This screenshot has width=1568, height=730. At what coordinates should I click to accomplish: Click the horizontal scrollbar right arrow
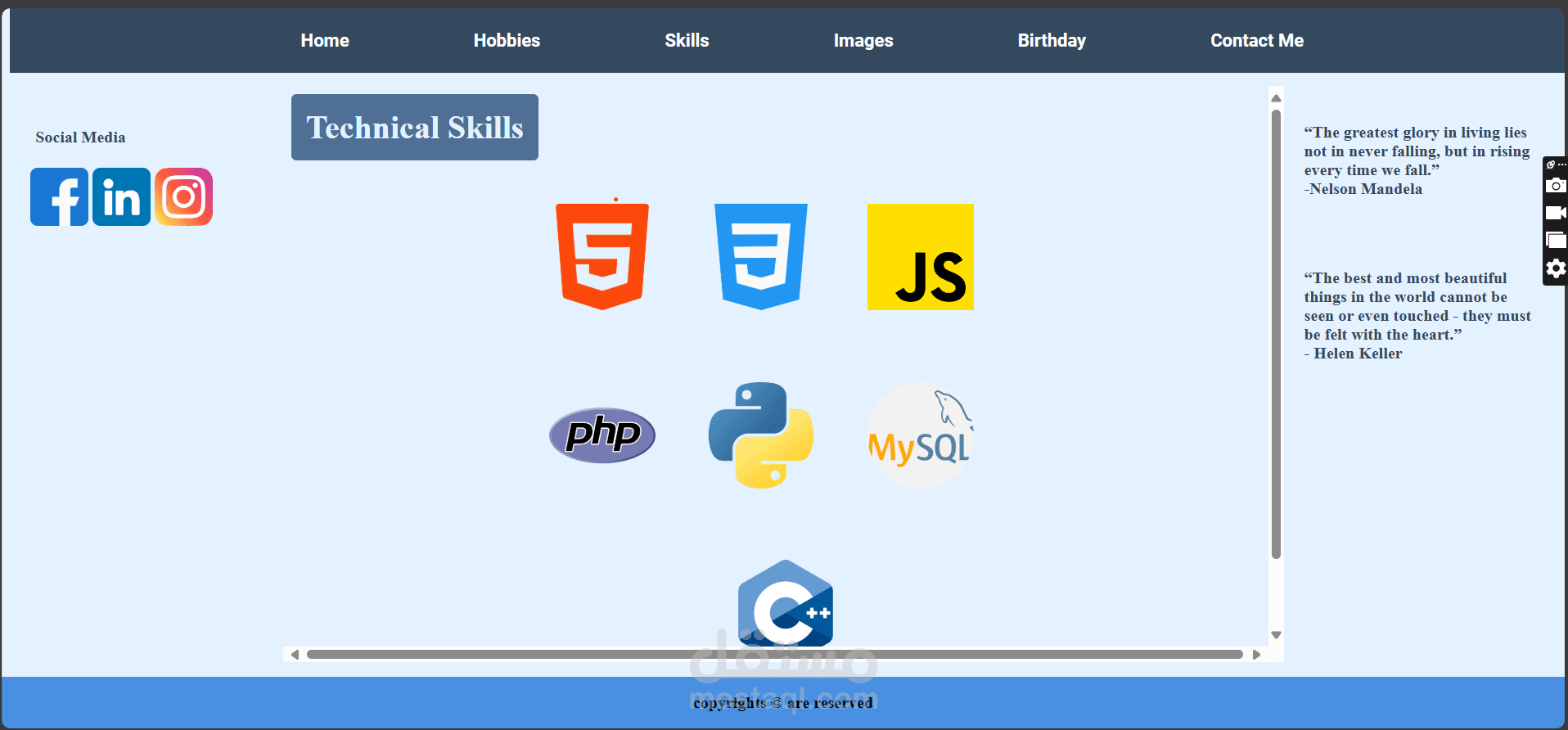pyautogui.click(x=1256, y=655)
